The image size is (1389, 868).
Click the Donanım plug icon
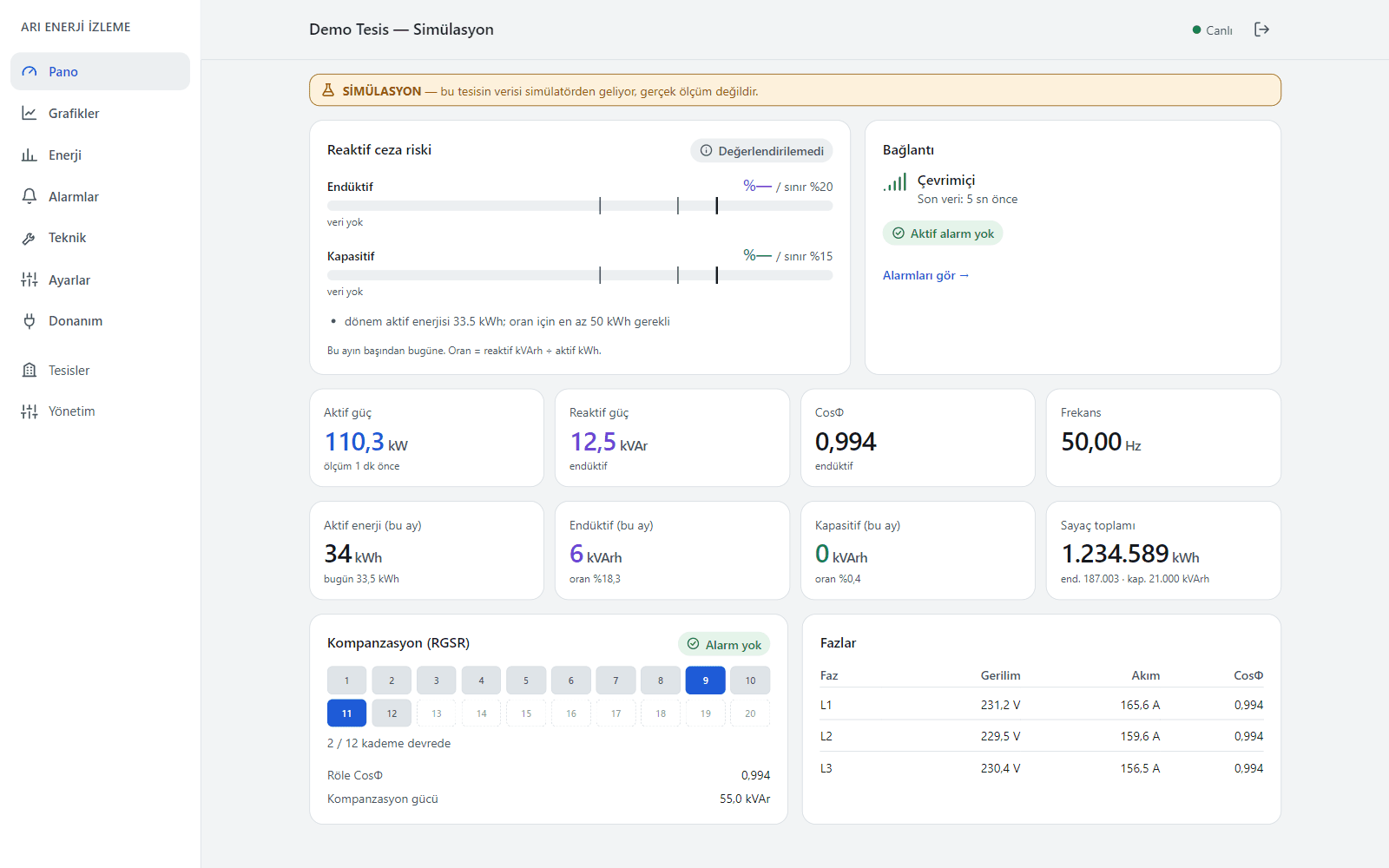tap(30, 321)
